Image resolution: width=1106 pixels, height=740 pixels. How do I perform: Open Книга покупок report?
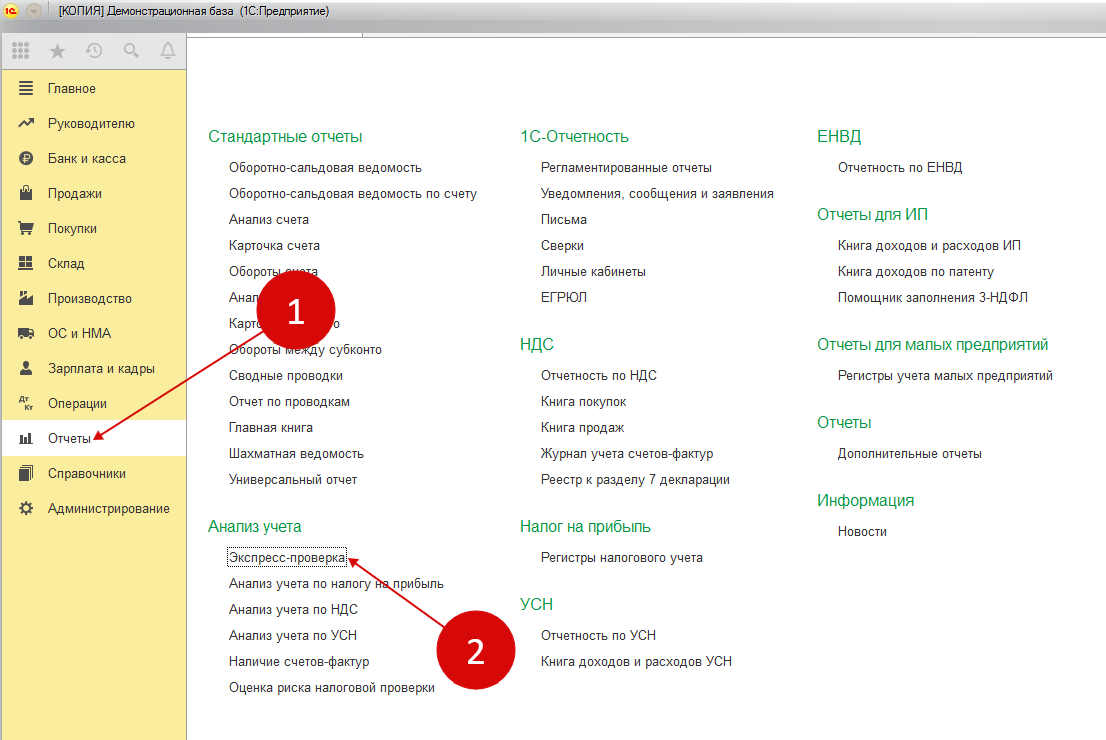(583, 402)
